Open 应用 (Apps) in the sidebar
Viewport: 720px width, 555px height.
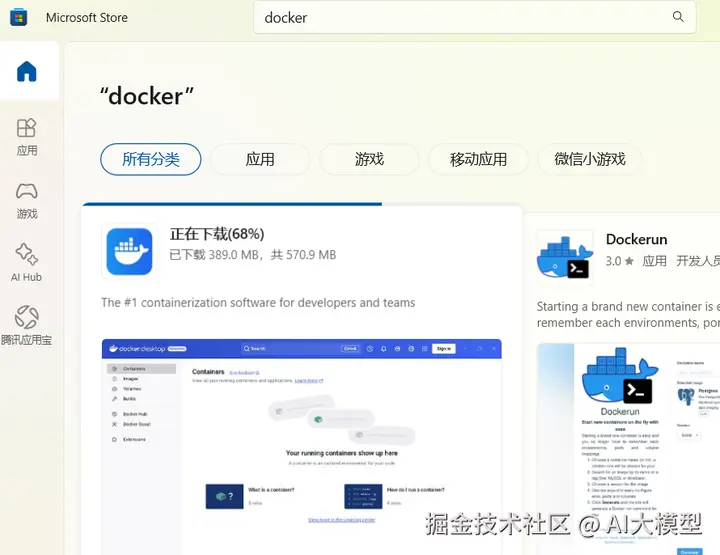pos(27,137)
